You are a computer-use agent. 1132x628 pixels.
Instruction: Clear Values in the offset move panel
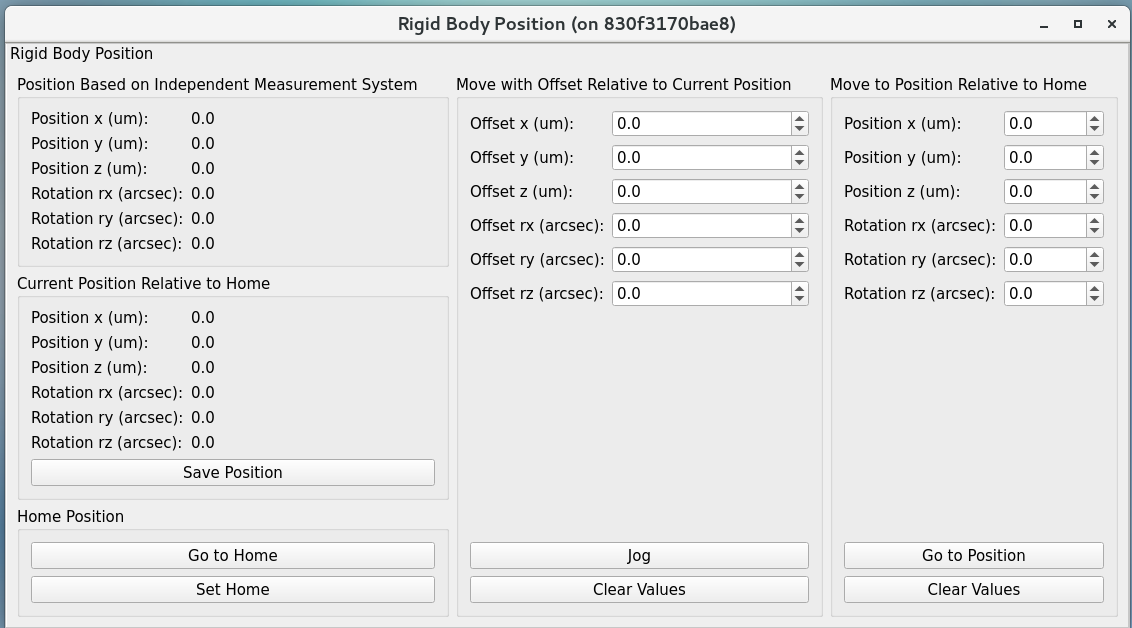click(639, 589)
